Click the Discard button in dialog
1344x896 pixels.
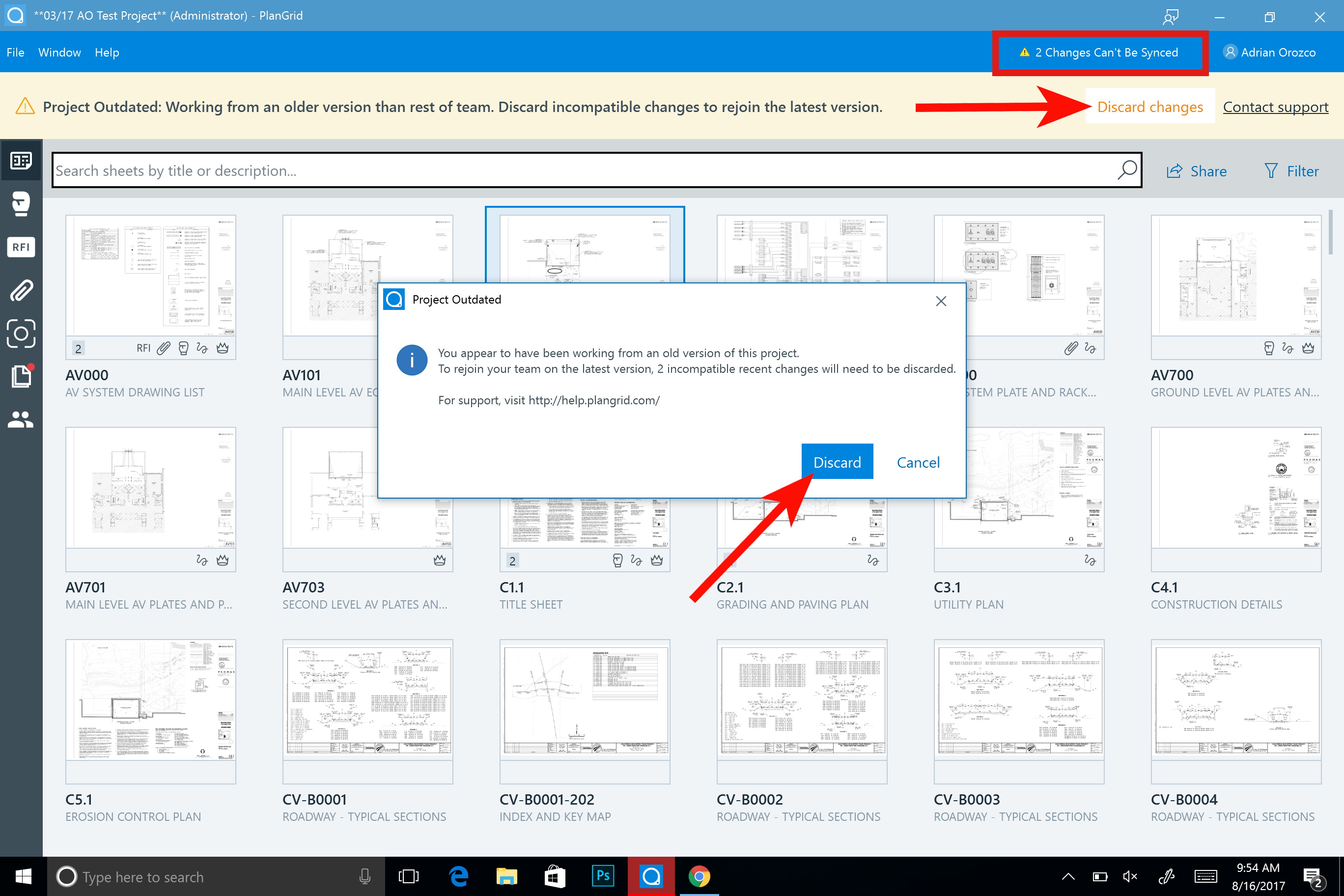[x=837, y=462]
